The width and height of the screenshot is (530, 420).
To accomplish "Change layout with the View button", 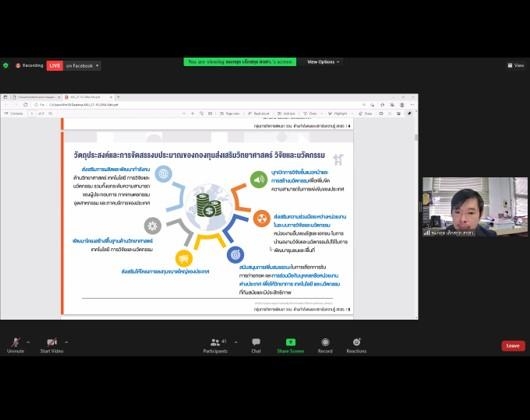I will point(516,65).
